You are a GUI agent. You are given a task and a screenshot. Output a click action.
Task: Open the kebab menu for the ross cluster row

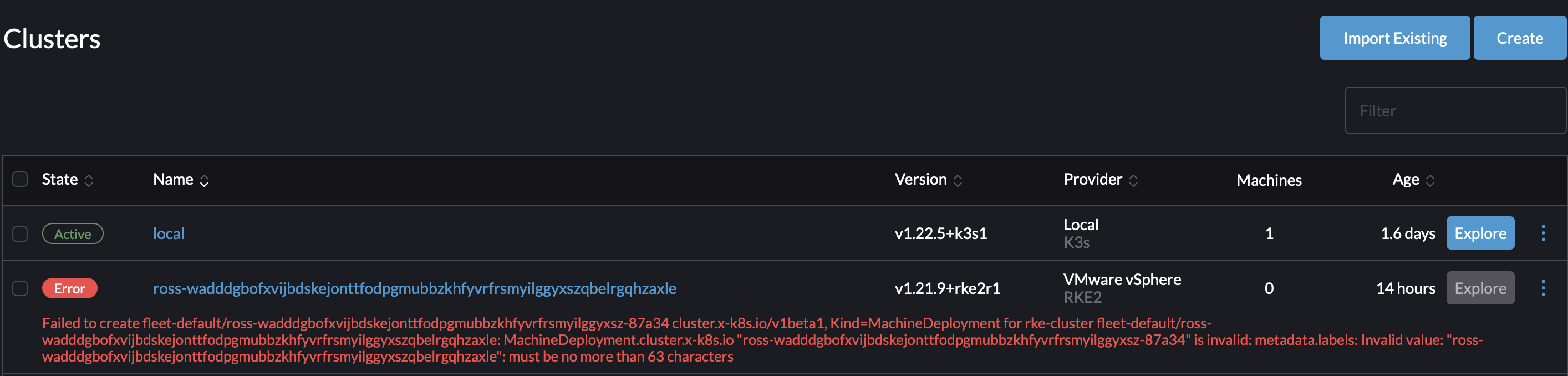1544,288
